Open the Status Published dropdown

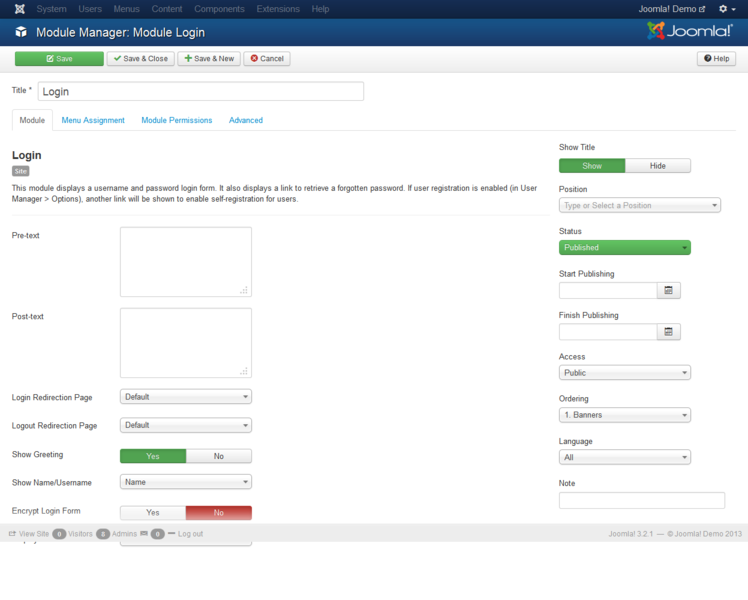(x=624, y=248)
